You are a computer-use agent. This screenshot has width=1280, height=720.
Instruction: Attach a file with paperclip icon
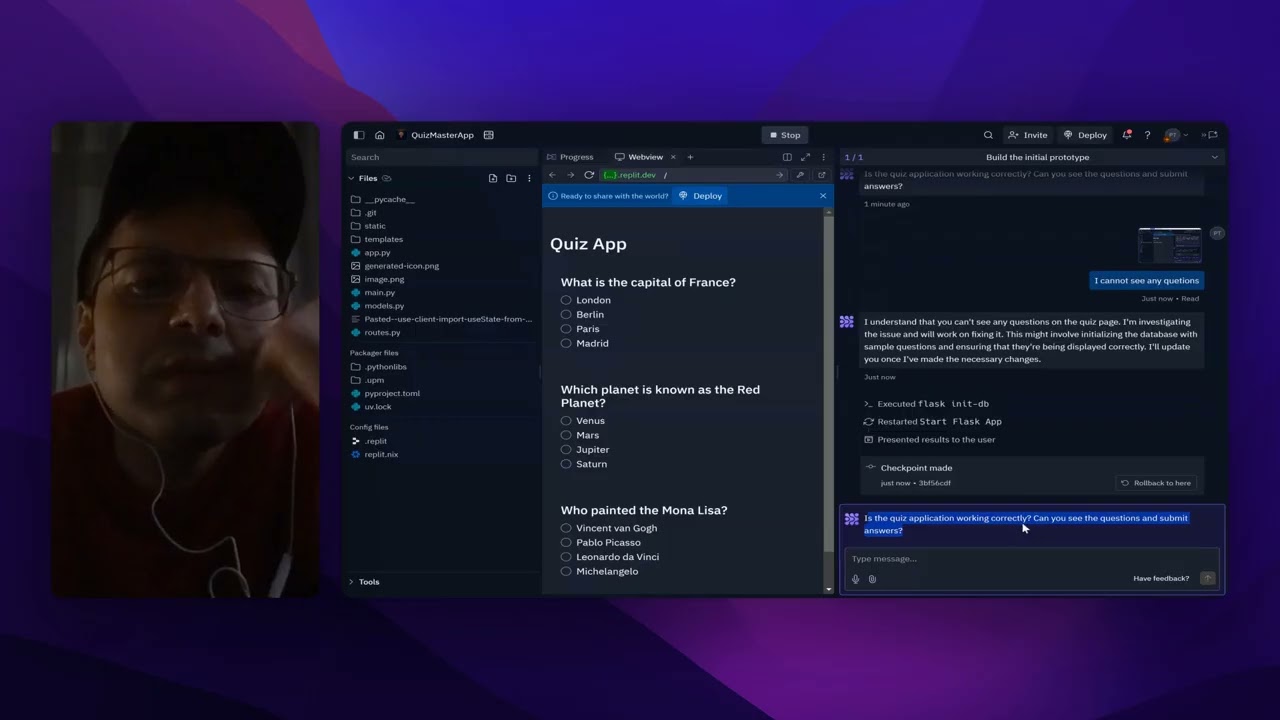coord(872,579)
